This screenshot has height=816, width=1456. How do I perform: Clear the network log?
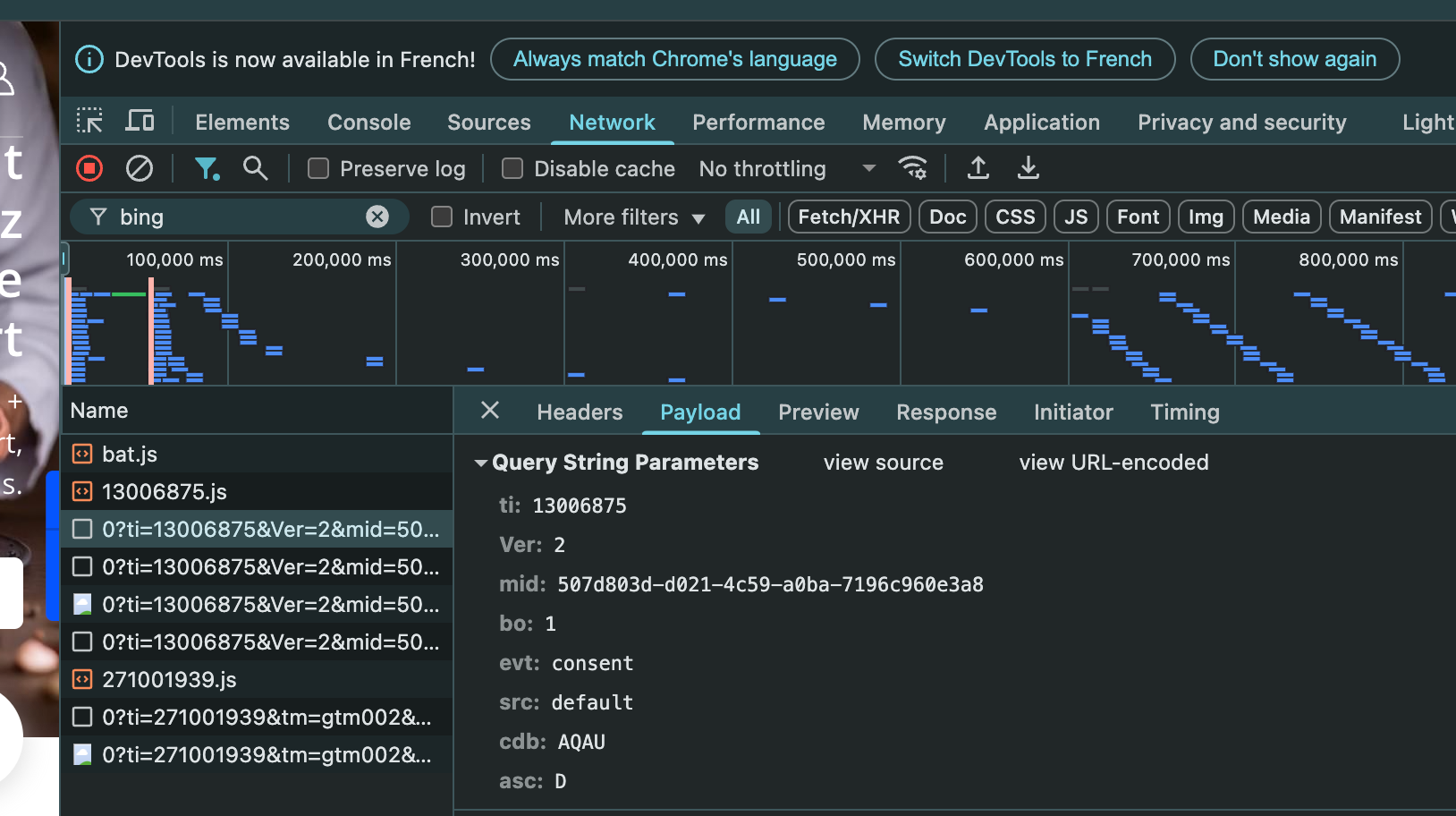140,168
